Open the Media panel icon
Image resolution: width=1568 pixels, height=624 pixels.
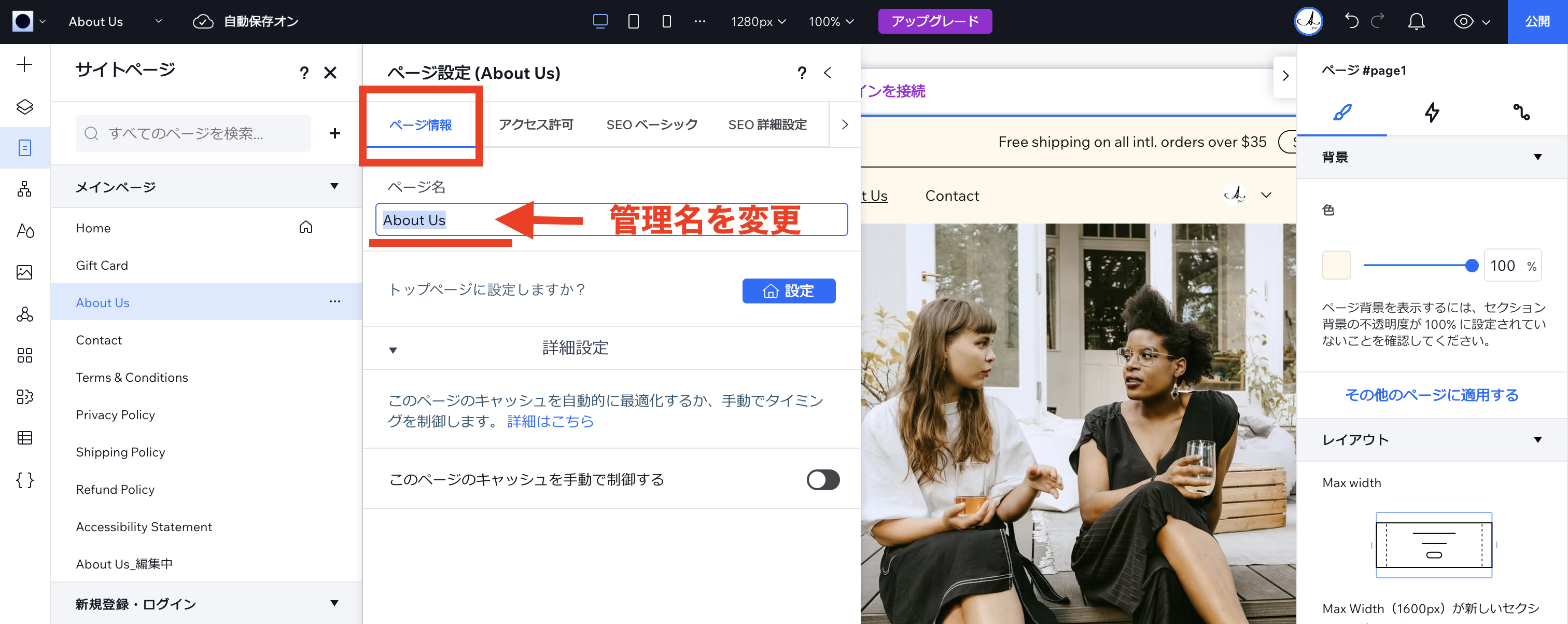(x=24, y=273)
